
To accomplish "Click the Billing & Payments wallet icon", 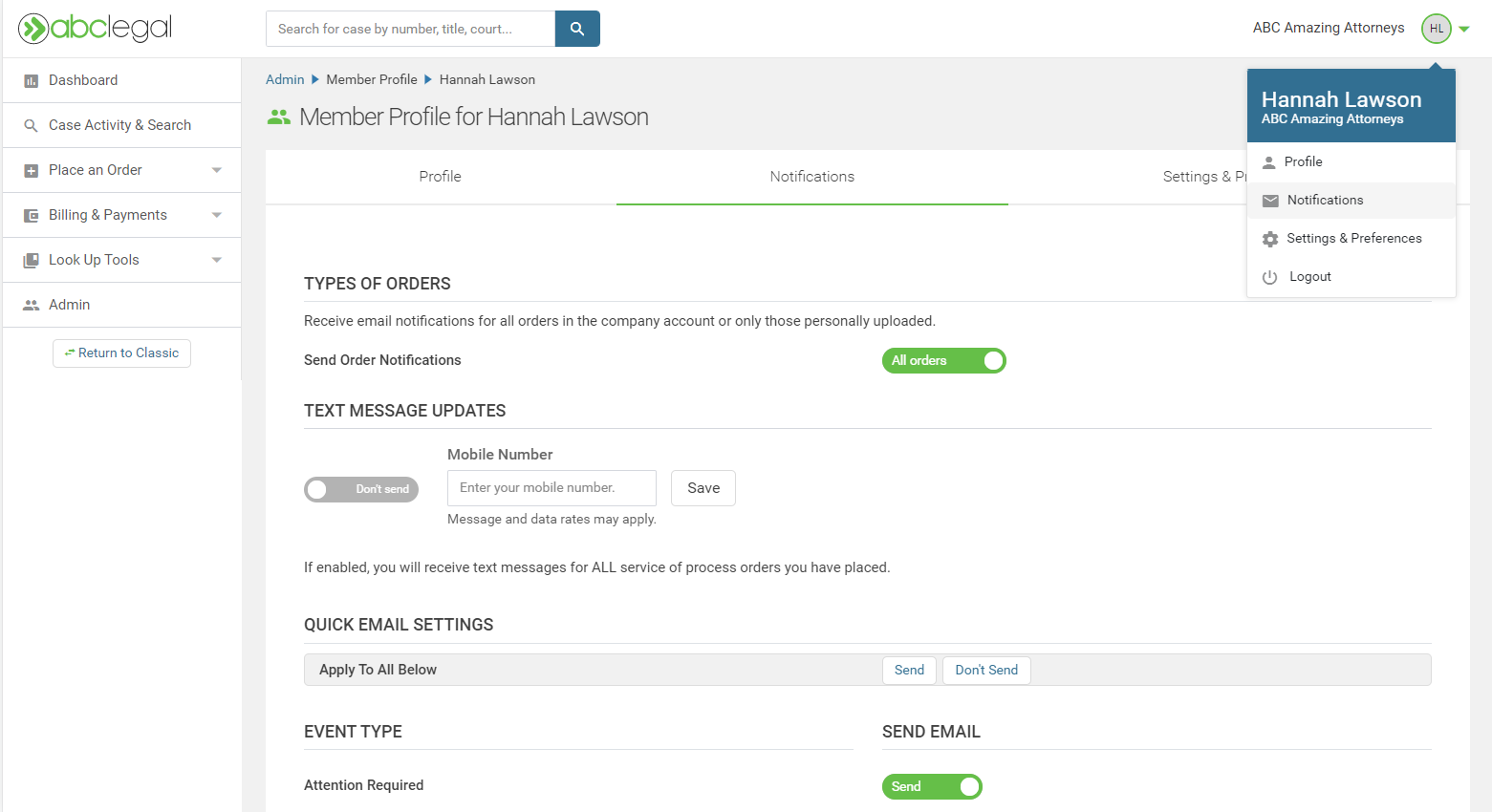I will [x=31, y=216].
